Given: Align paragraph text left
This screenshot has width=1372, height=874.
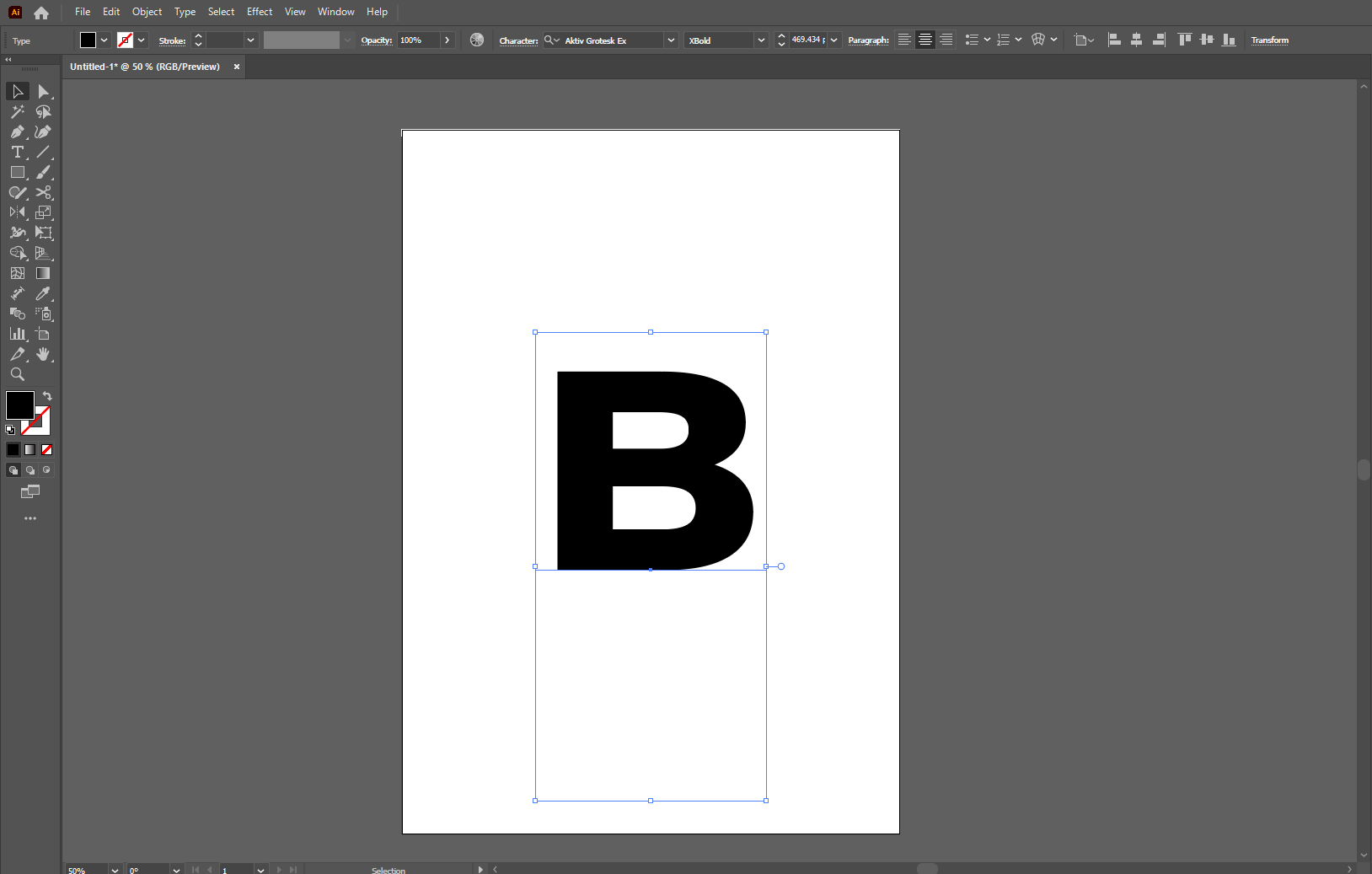Looking at the screenshot, I should pyautogui.click(x=904, y=40).
